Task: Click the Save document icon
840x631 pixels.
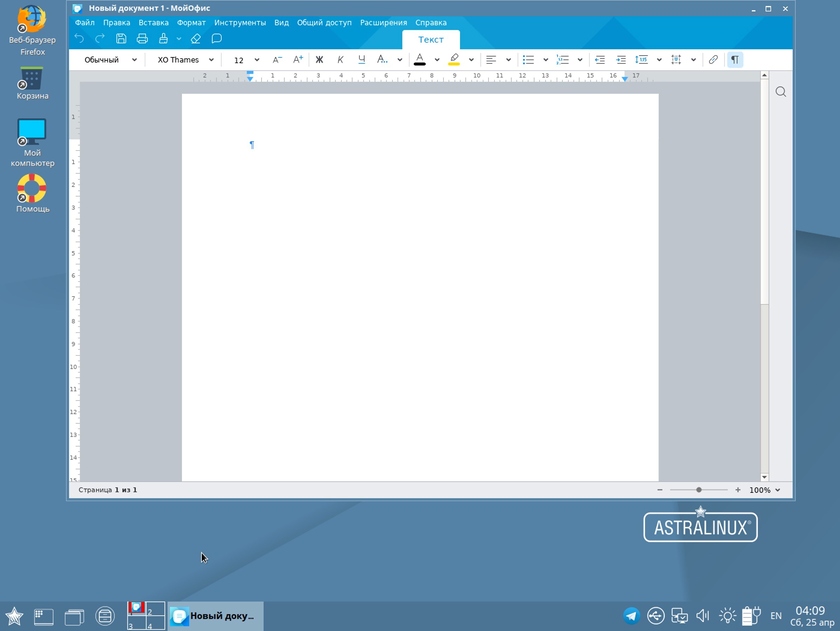Action: click(x=121, y=39)
